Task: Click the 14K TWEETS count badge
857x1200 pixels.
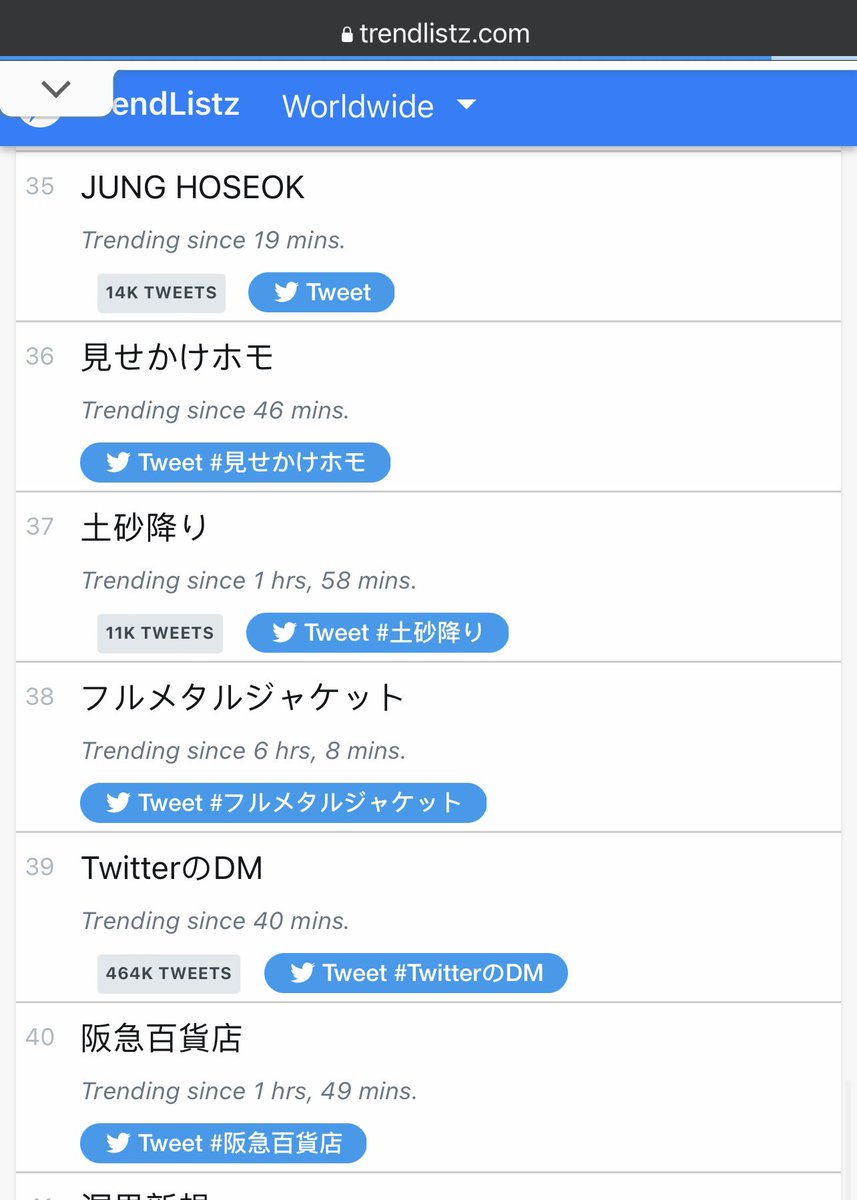Action: pyautogui.click(x=161, y=292)
